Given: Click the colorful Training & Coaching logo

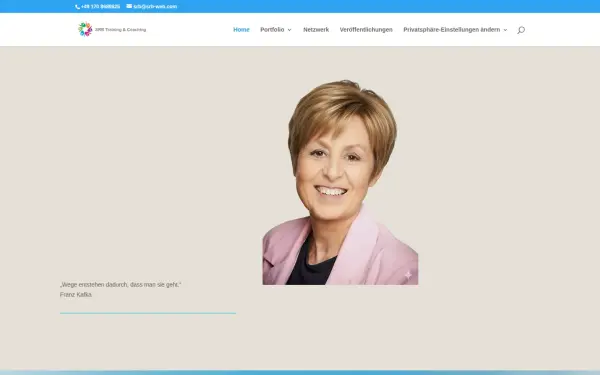Looking at the screenshot, I should coord(112,29).
